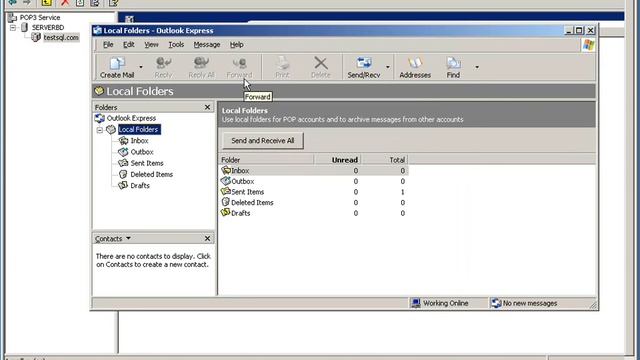Click the Drafts row in folder list
640x360 pixels.
click(x=313, y=213)
